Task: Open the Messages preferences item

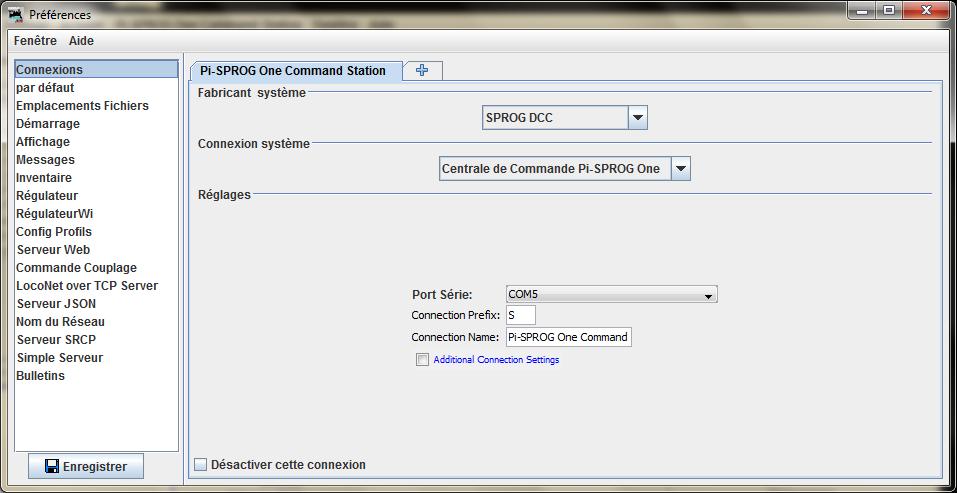Action: (x=96, y=160)
